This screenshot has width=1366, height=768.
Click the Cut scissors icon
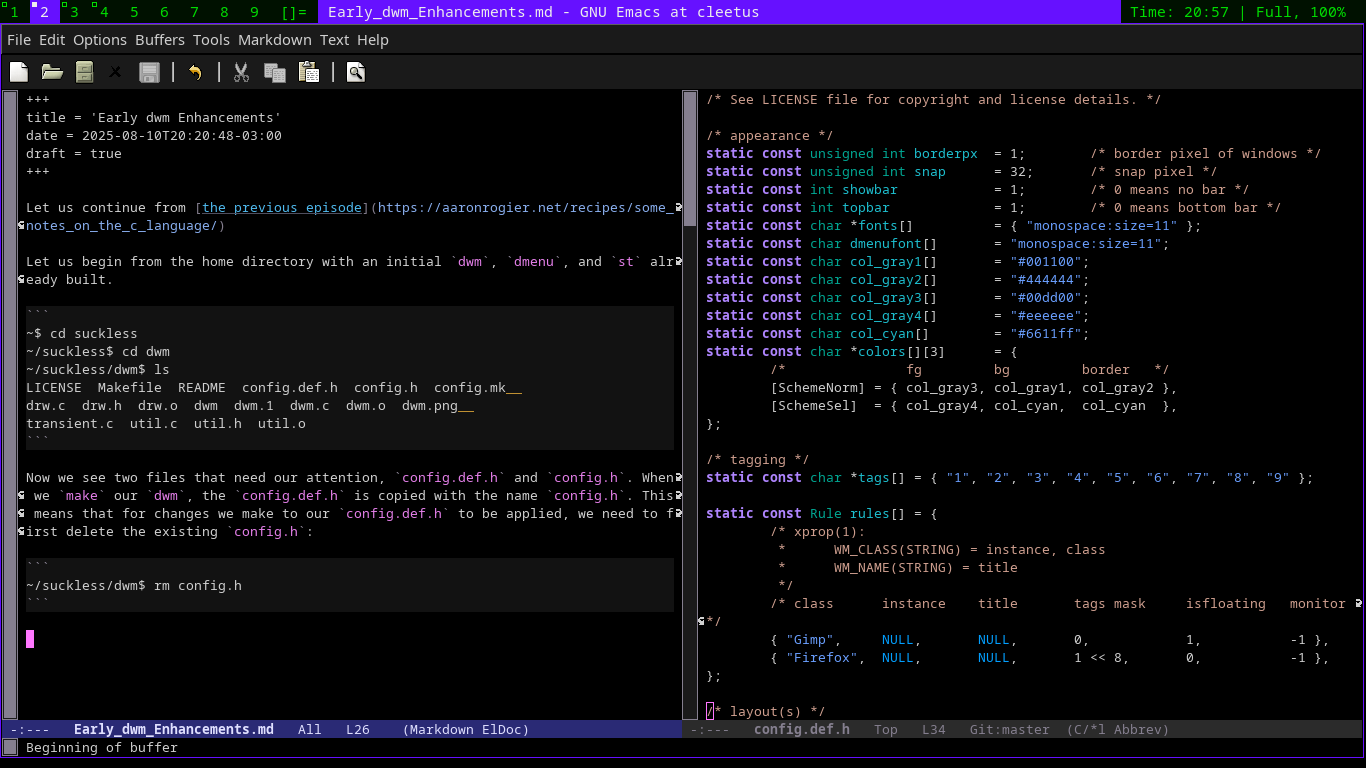tap(241, 72)
